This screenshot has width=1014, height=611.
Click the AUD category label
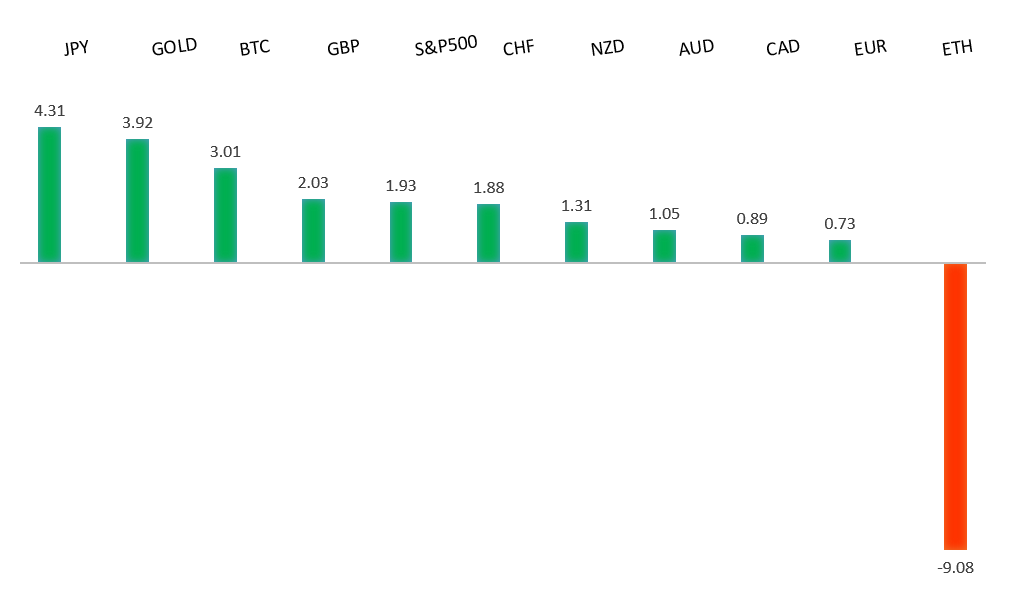coord(696,48)
